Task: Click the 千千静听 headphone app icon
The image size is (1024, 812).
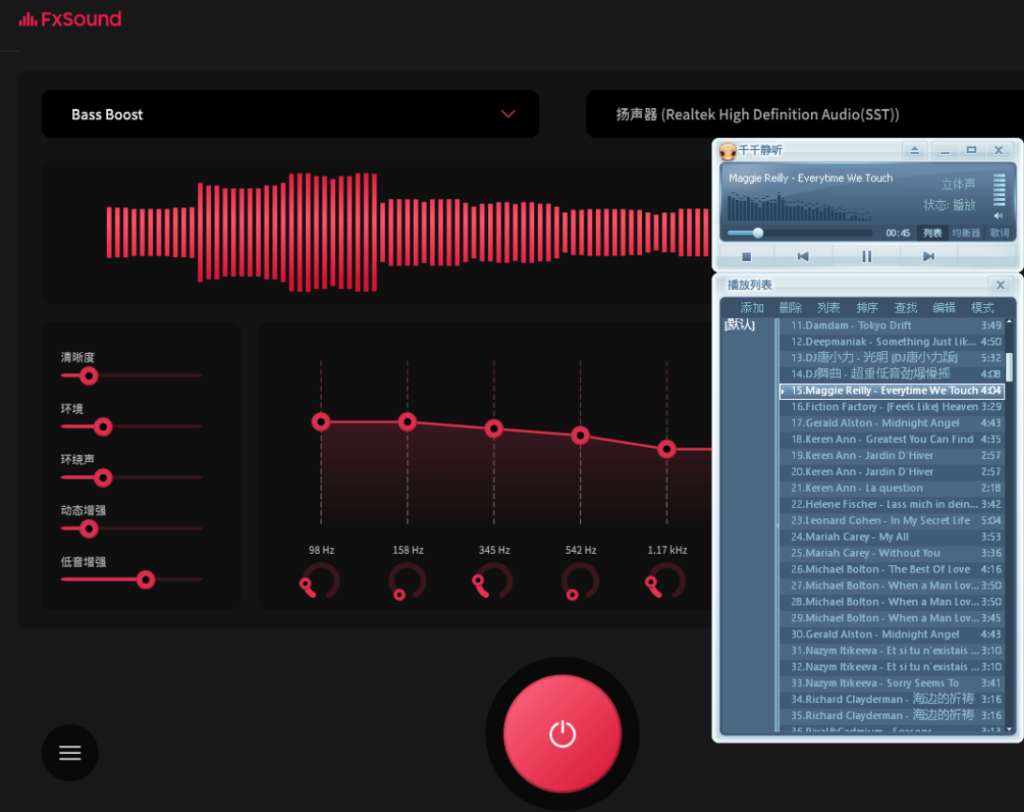Action: [x=728, y=151]
